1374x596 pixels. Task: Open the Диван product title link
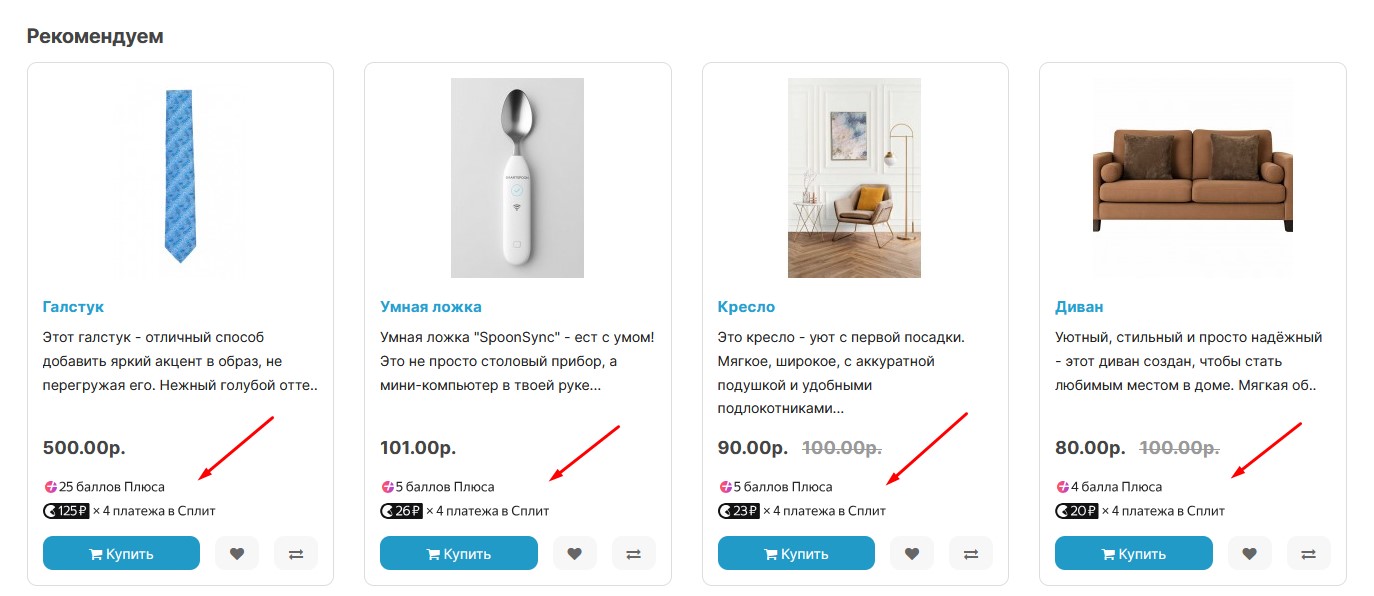1079,307
